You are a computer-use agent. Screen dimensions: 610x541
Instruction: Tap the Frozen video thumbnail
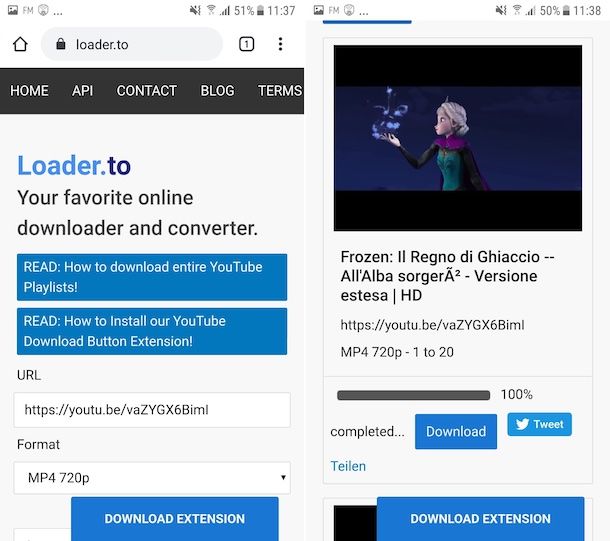(x=458, y=138)
